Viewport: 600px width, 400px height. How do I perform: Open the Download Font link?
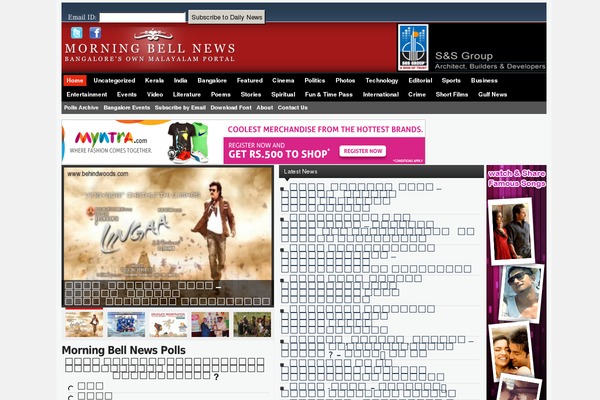(x=231, y=108)
